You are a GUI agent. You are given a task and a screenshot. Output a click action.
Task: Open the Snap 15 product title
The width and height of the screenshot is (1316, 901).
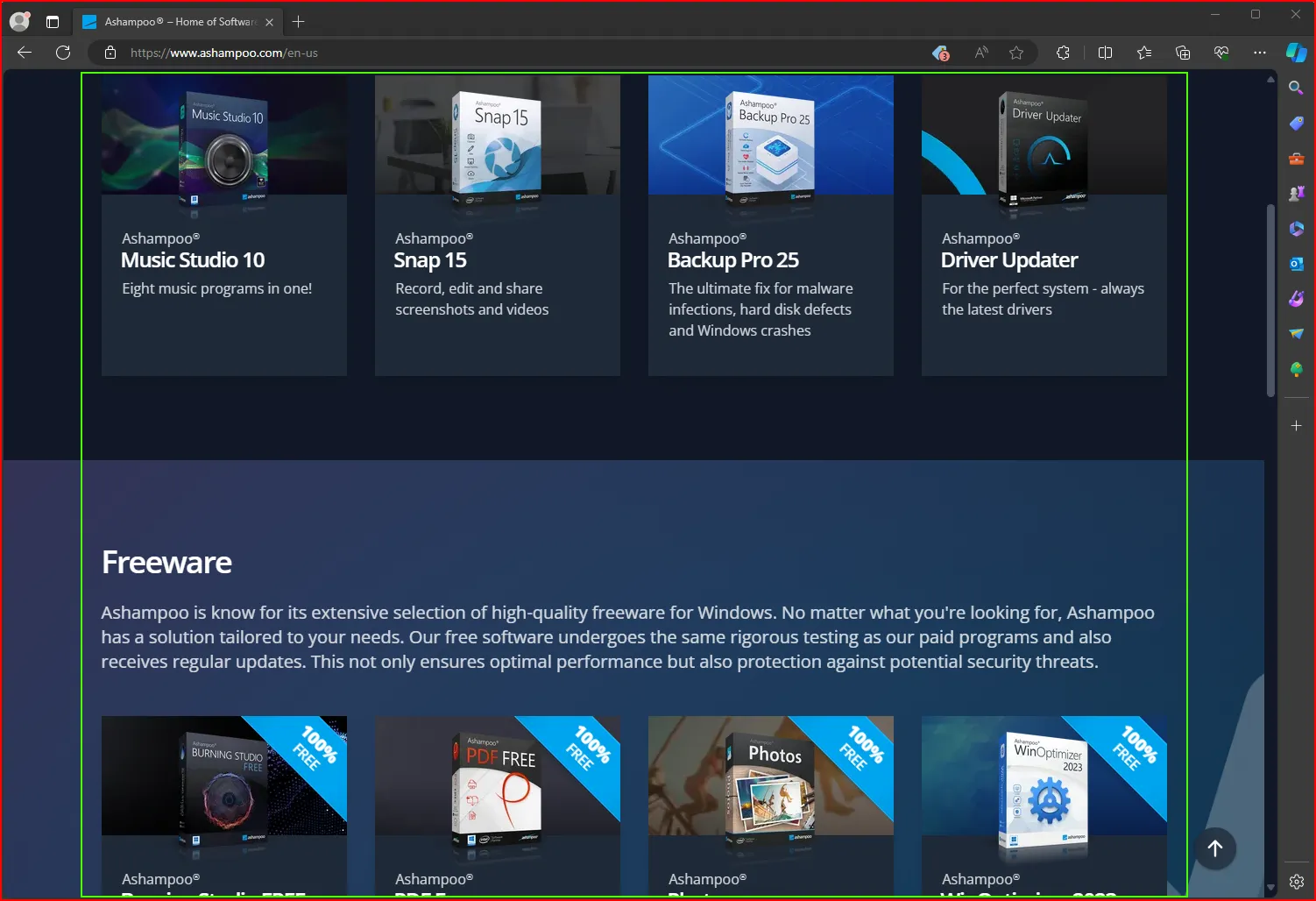(x=430, y=260)
